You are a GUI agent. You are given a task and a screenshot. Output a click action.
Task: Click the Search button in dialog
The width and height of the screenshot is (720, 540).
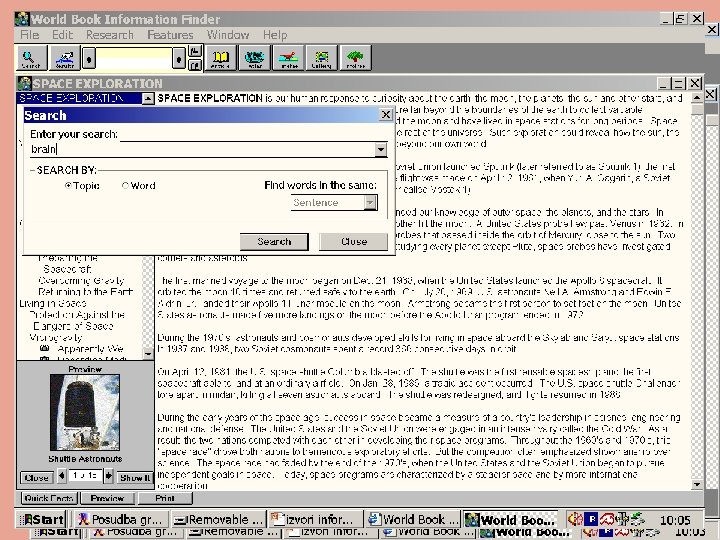coord(274,242)
